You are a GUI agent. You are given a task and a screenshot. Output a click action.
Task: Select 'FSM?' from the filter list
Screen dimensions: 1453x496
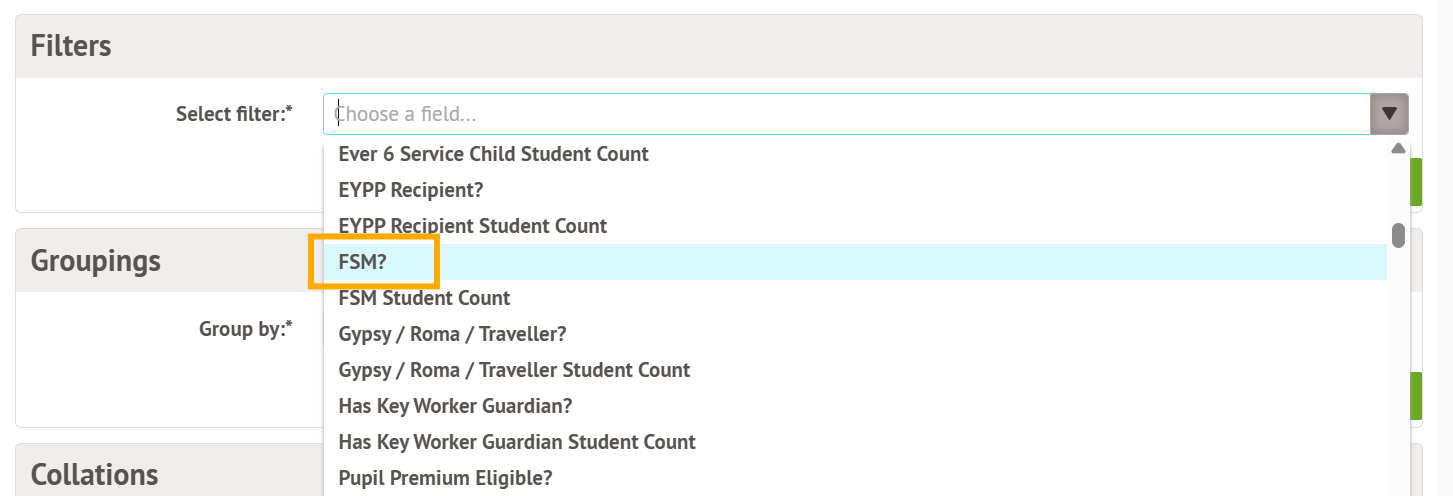click(363, 262)
